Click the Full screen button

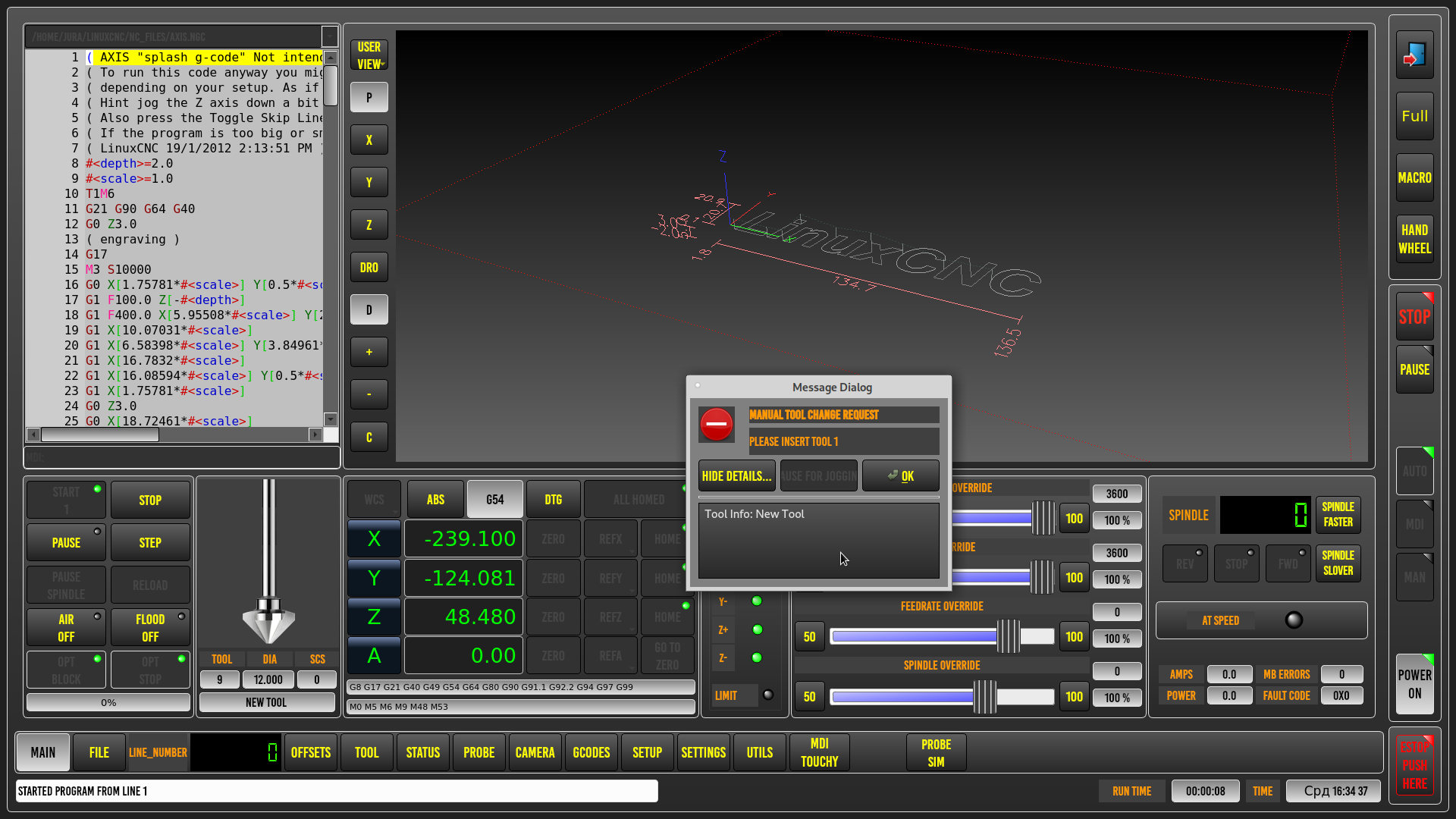point(1414,117)
